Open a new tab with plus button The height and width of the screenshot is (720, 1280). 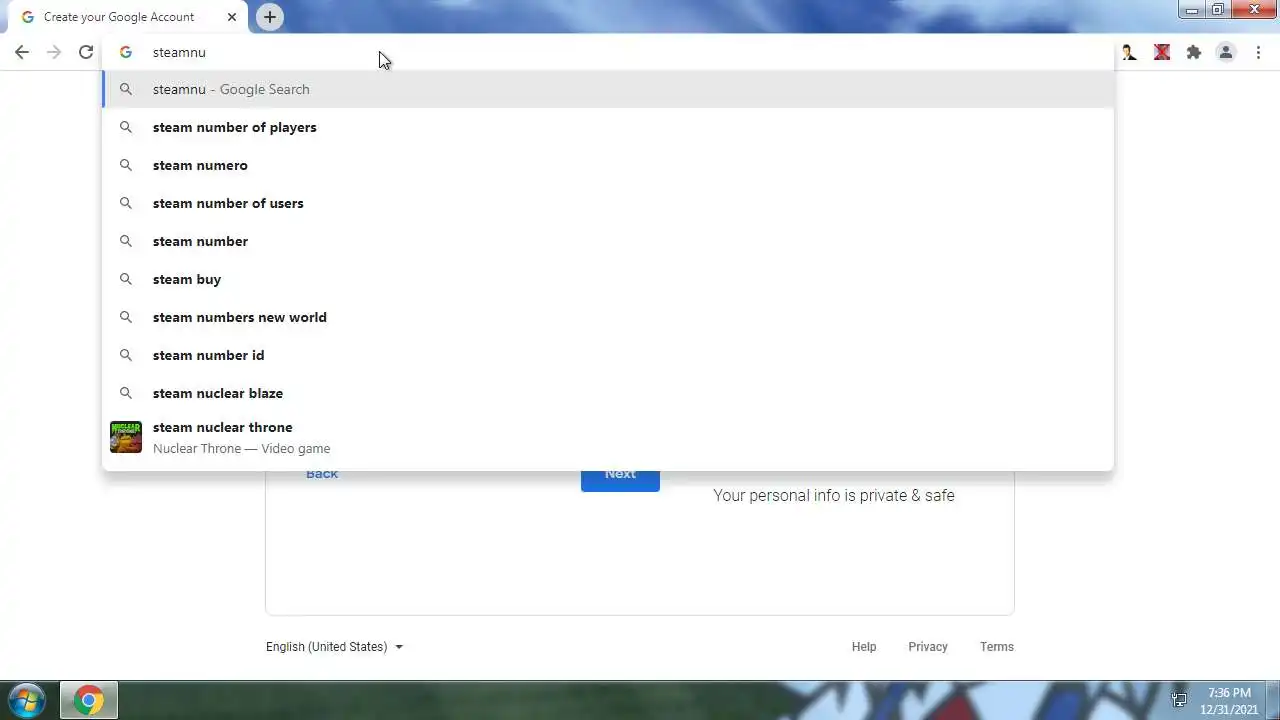(269, 17)
